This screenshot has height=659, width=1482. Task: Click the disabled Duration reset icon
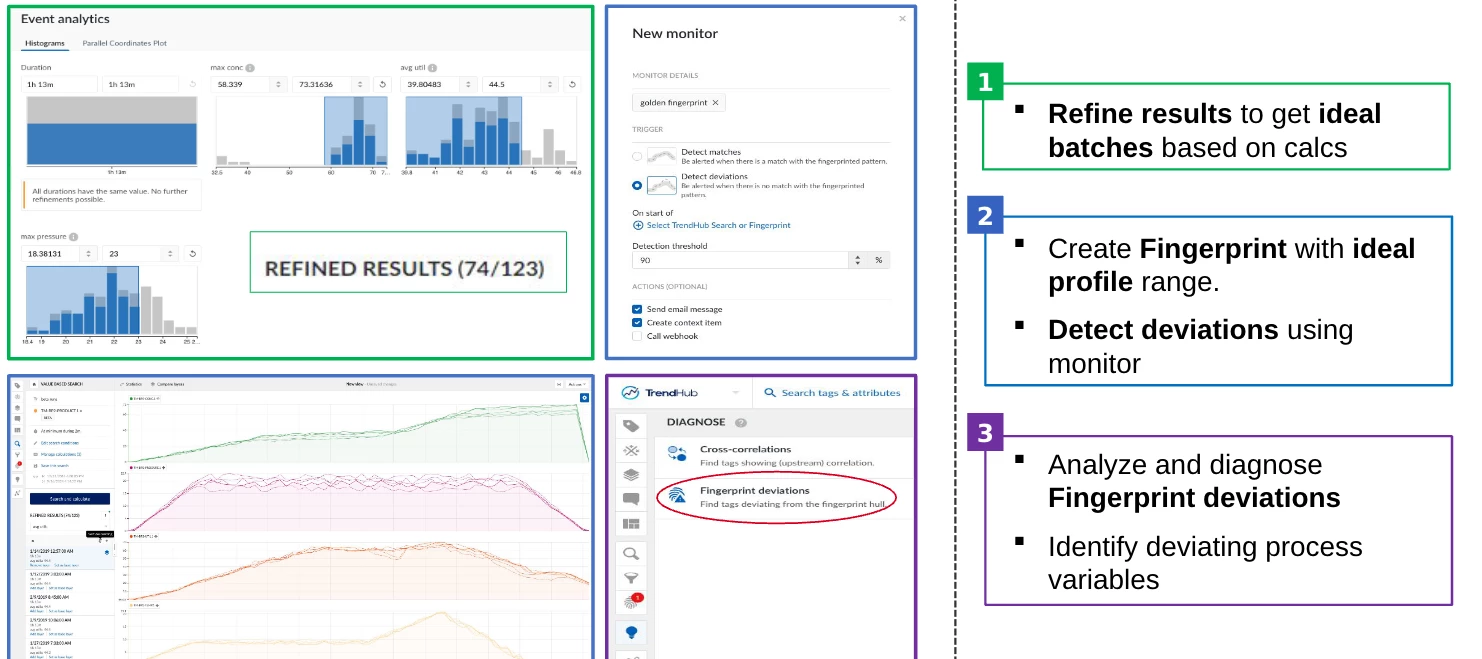192,85
